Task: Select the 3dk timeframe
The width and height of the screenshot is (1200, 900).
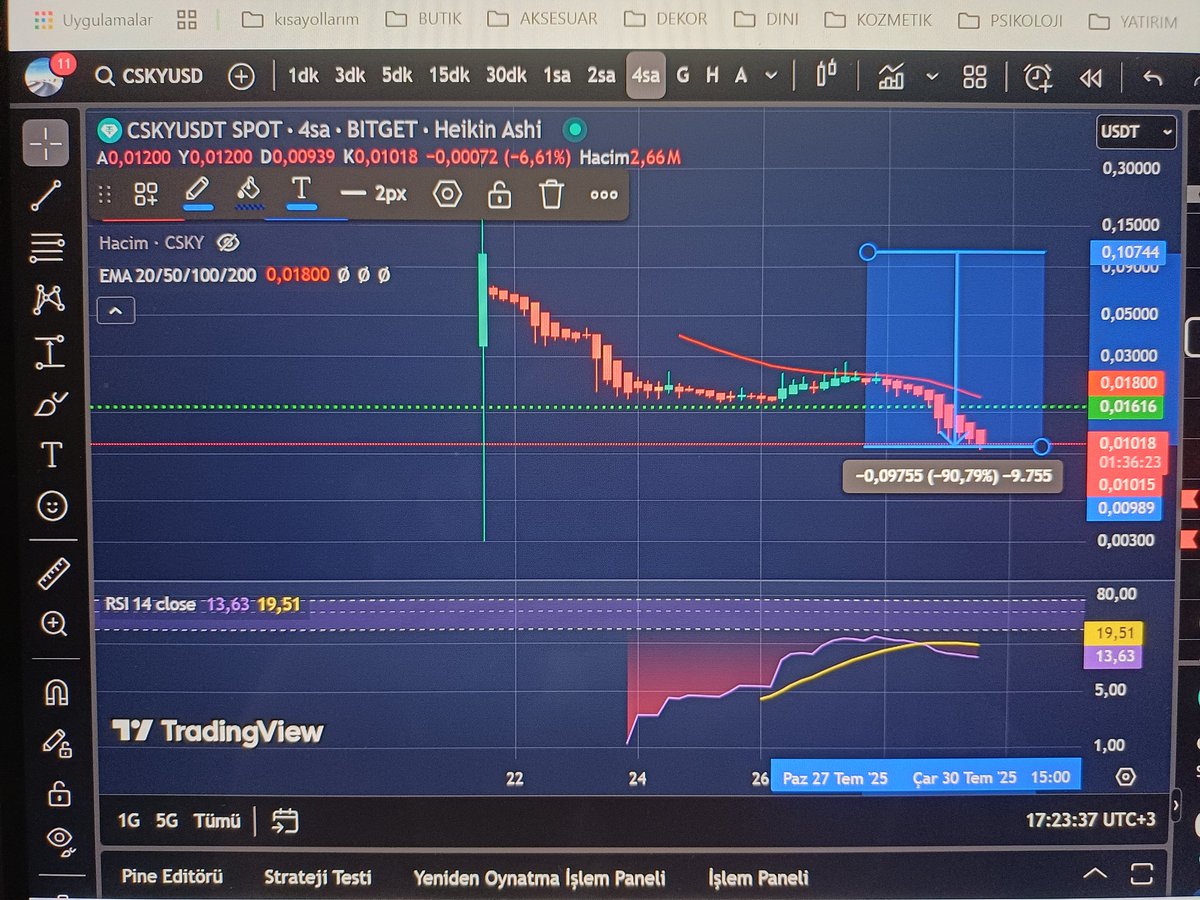Action: pos(350,76)
